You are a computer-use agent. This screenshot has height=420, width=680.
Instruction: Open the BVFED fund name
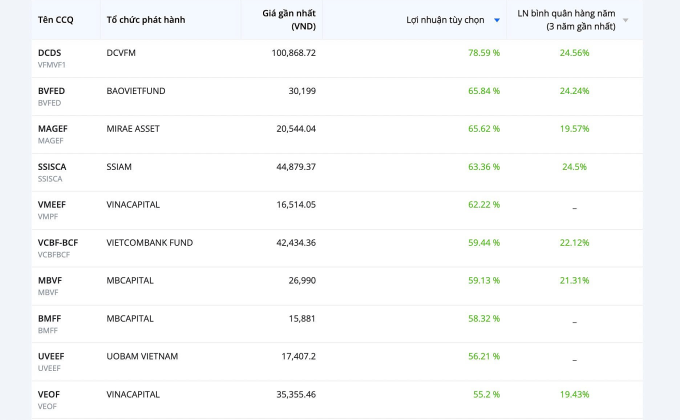coord(51,90)
